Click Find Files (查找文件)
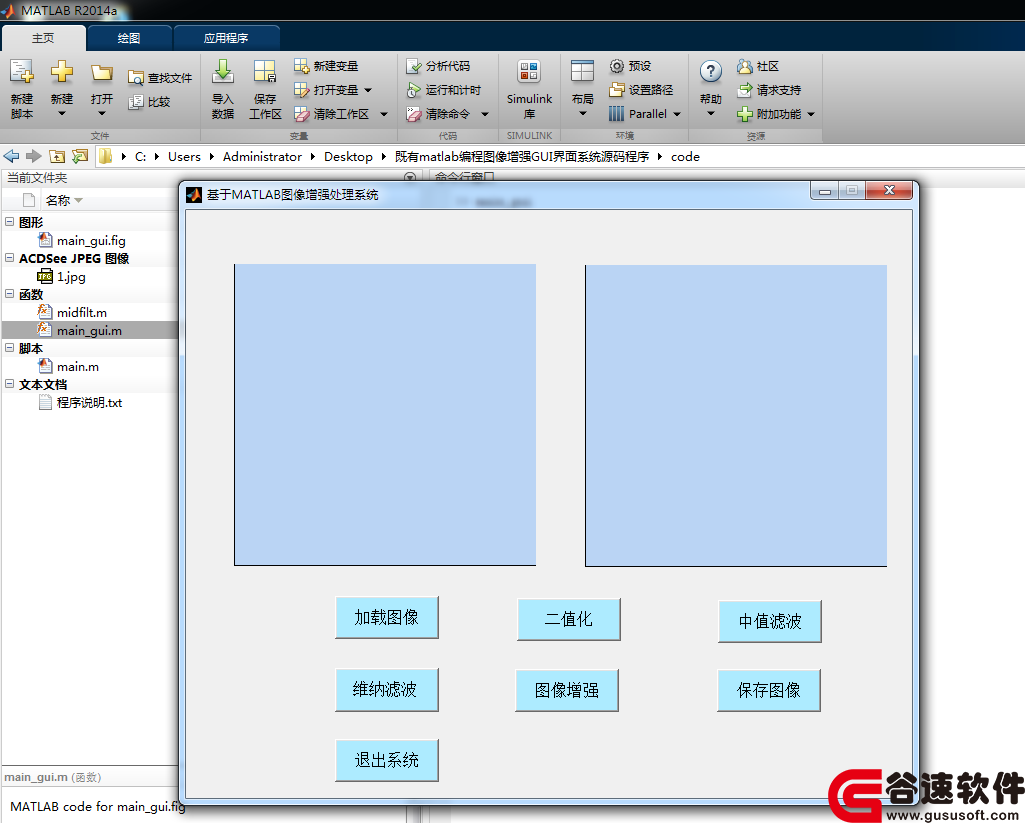This screenshot has width=1025, height=823. (x=160, y=78)
